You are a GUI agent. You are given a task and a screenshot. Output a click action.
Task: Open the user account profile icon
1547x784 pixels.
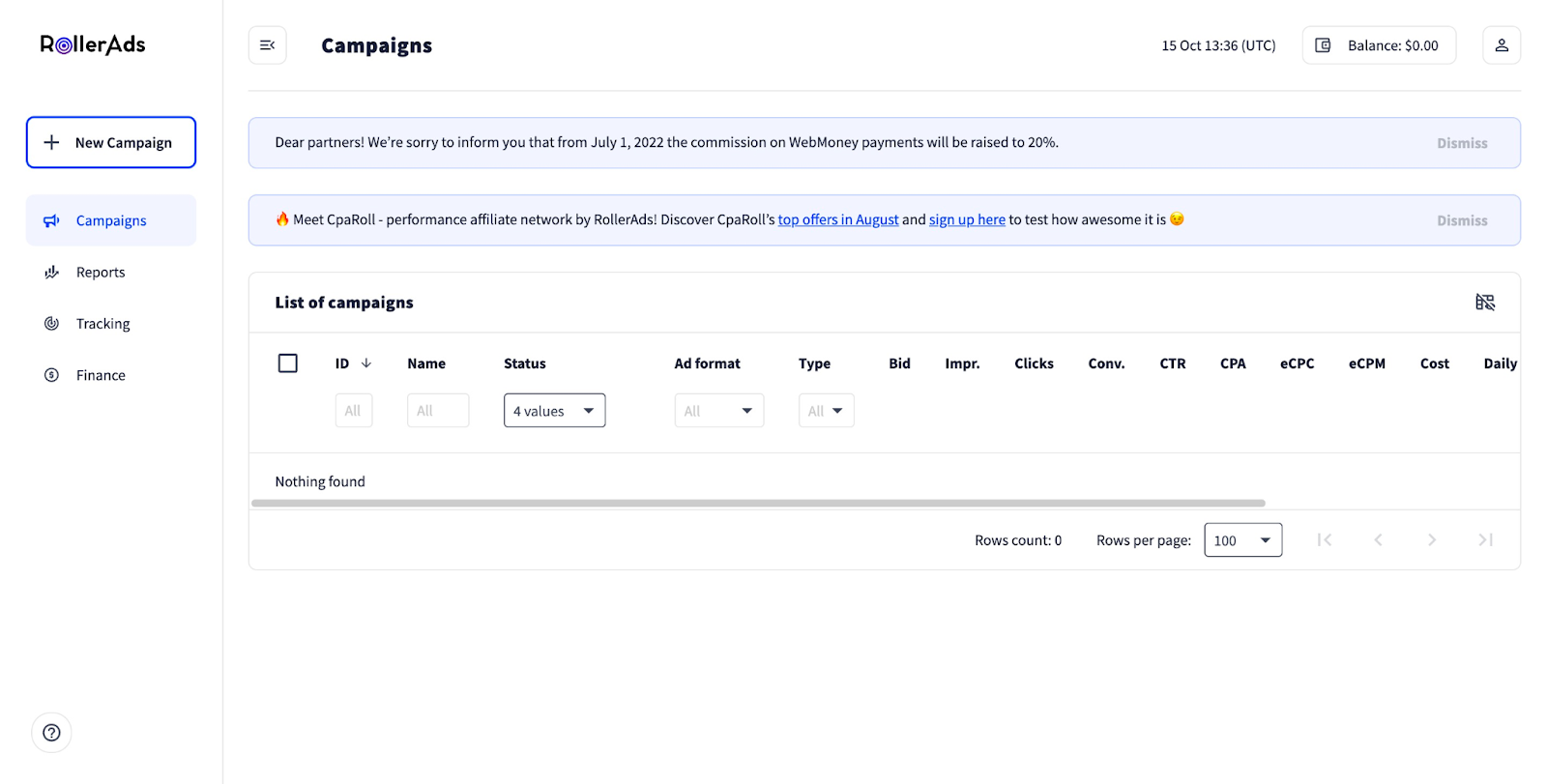point(1502,45)
